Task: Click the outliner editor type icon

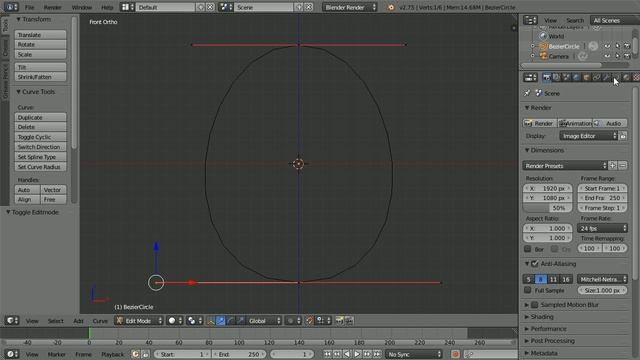Action: (530, 20)
